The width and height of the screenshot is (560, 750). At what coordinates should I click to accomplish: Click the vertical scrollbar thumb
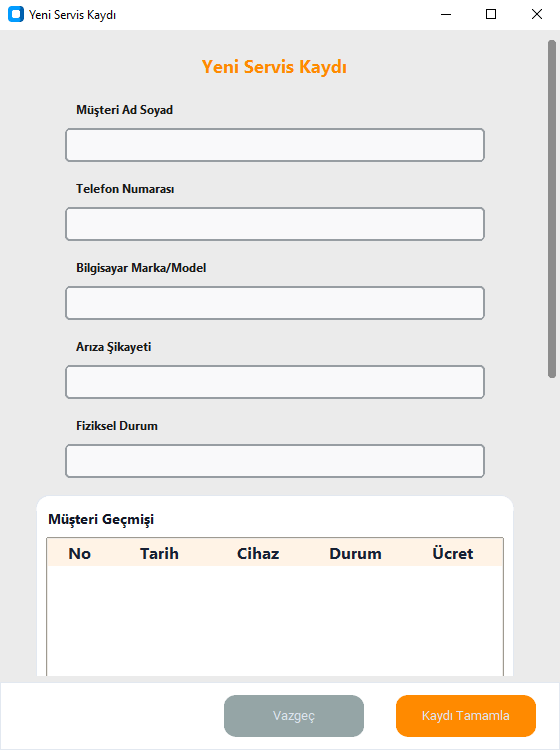coord(551,209)
